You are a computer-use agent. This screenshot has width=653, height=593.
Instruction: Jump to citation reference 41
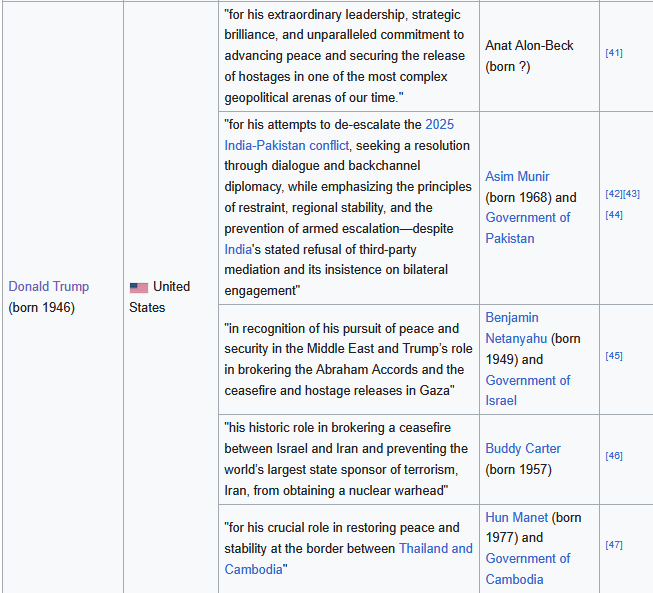click(x=614, y=52)
